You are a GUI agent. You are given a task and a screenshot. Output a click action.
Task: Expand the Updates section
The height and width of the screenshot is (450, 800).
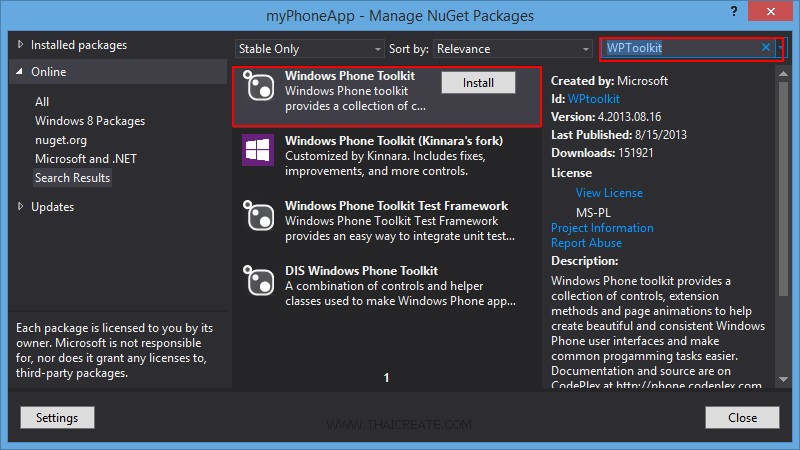[20, 207]
